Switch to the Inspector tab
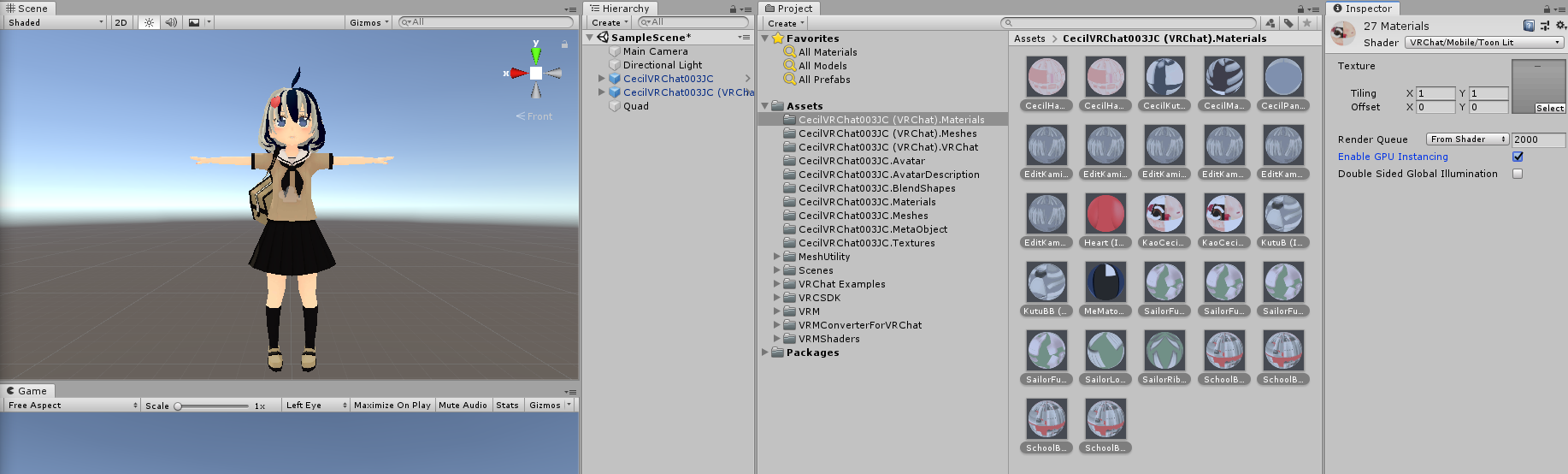This screenshot has height=474, width=1568. (x=1363, y=8)
